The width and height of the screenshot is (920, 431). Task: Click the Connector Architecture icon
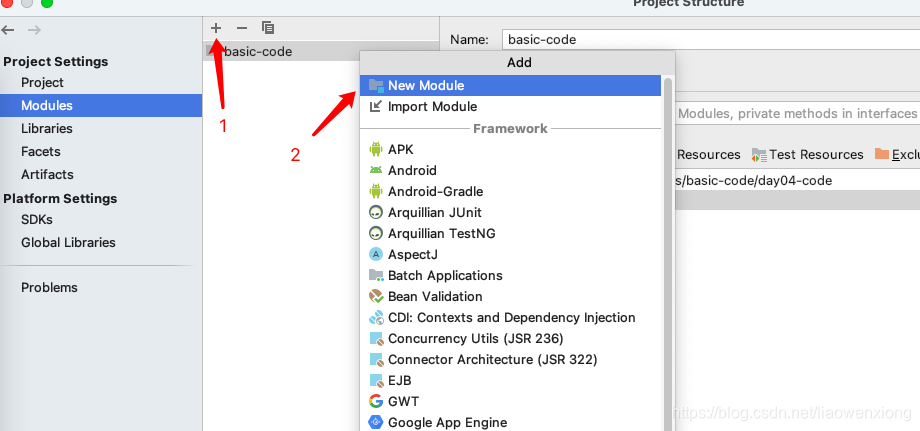point(376,359)
